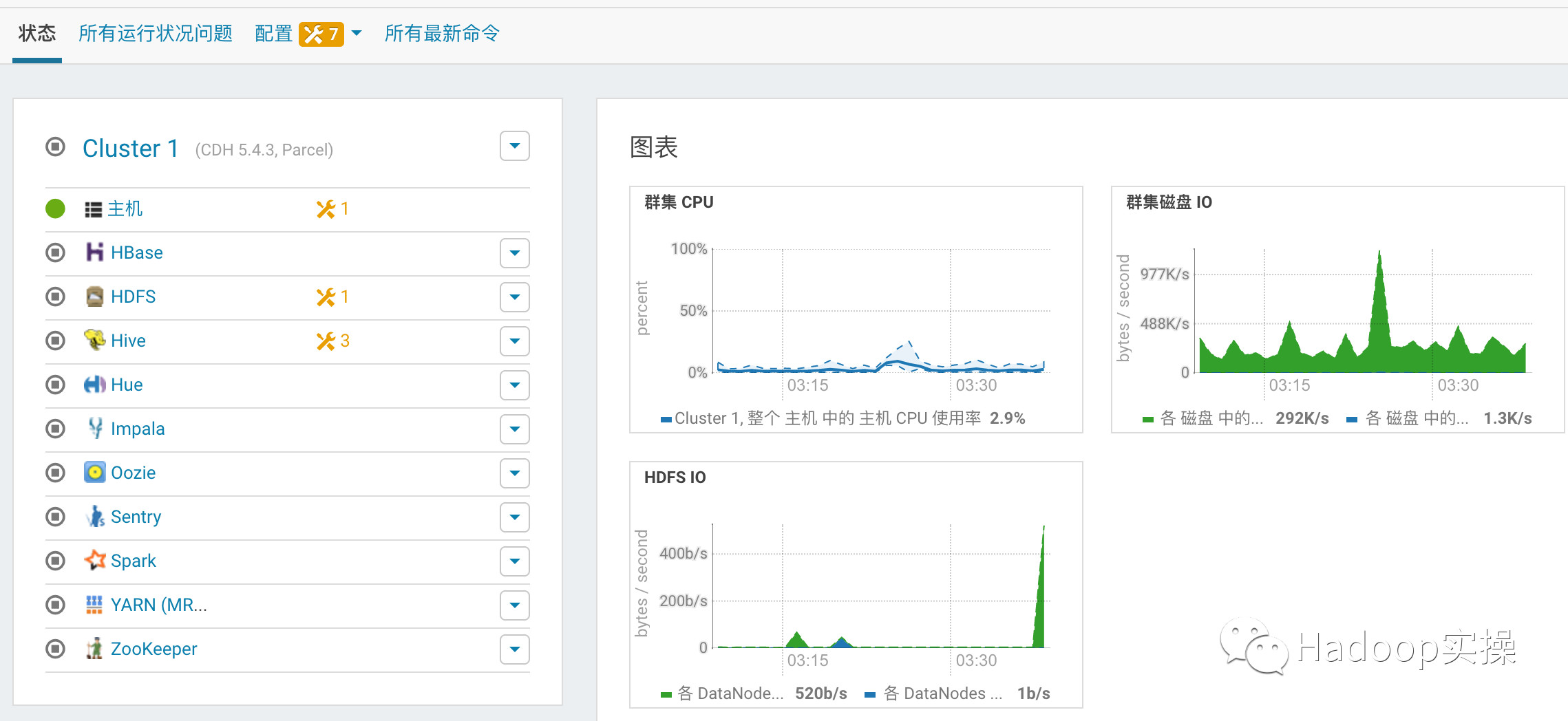Open the 主机 hosts link
Screen dimensions: 1568x721
(125, 208)
